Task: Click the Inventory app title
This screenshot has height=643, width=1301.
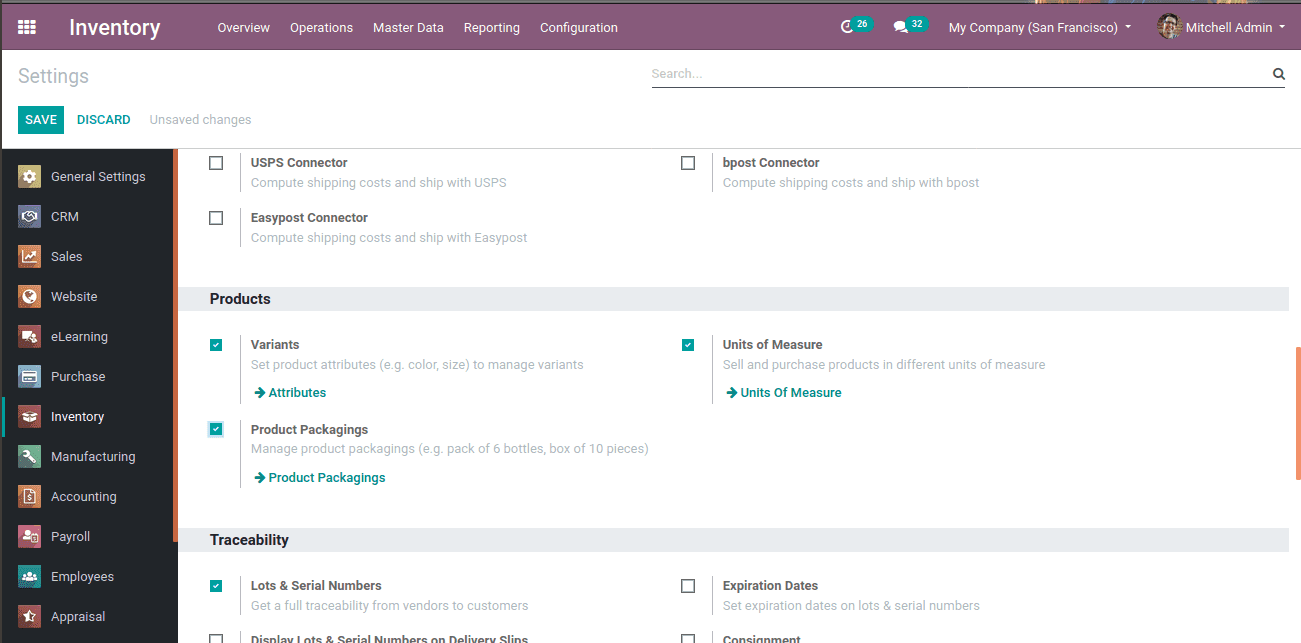Action: pyautogui.click(x=114, y=27)
